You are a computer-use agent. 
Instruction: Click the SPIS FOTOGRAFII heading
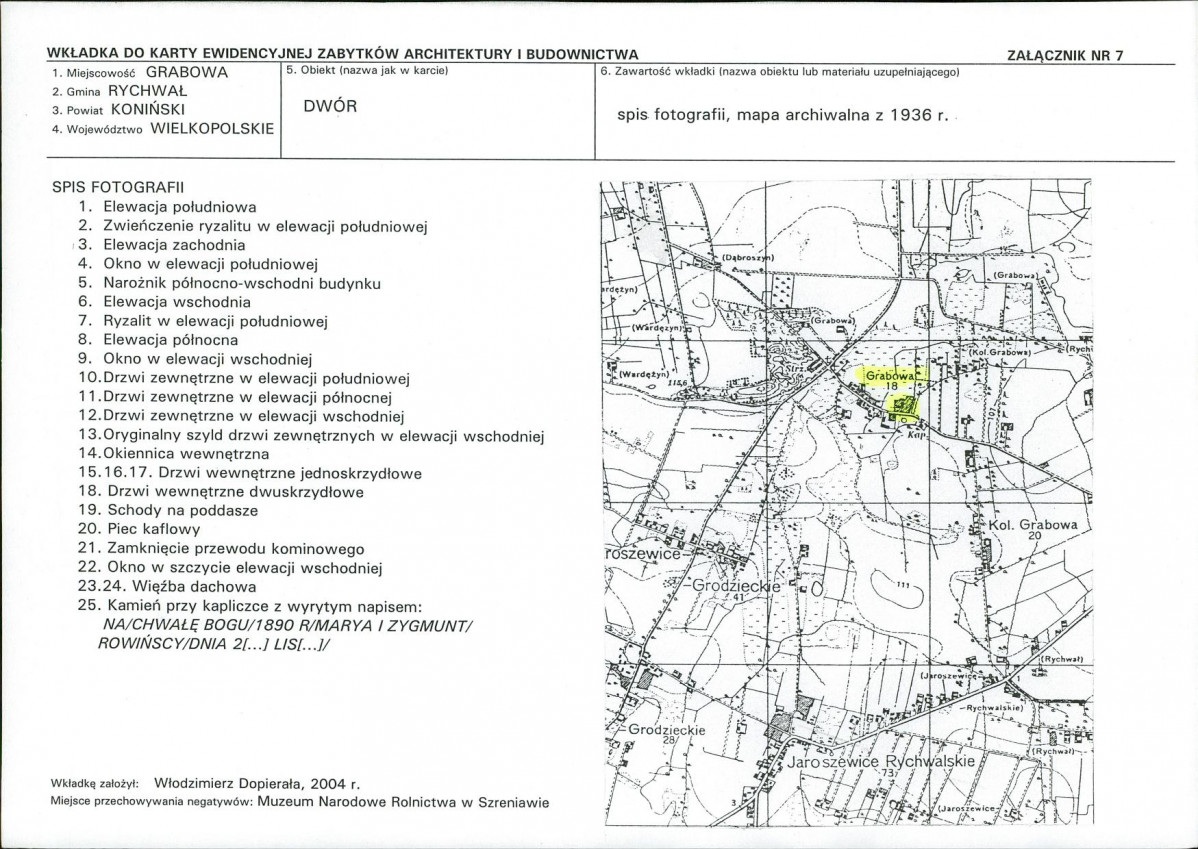(118, 187)
